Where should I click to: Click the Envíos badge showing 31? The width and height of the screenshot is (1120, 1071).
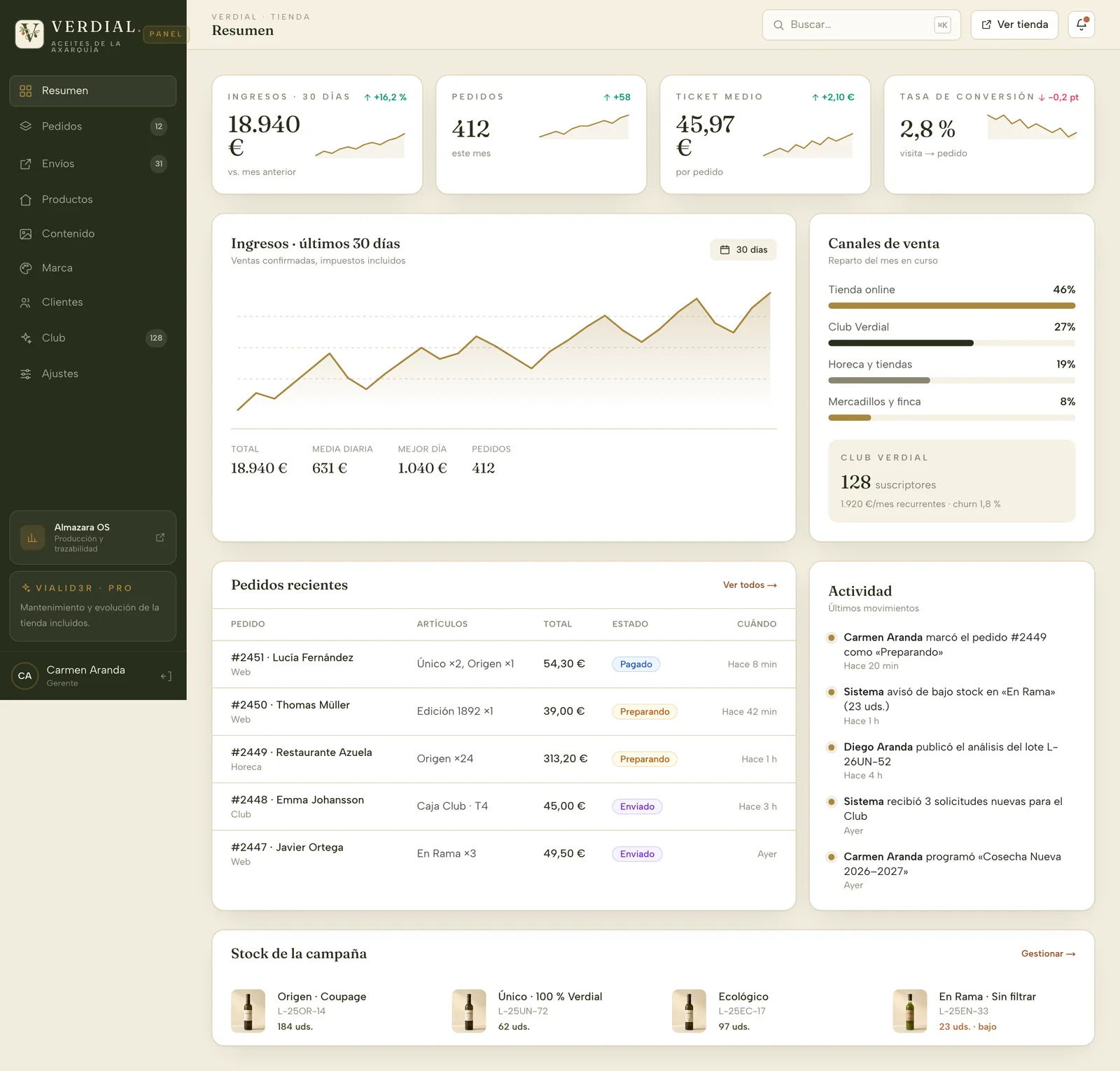159,164
